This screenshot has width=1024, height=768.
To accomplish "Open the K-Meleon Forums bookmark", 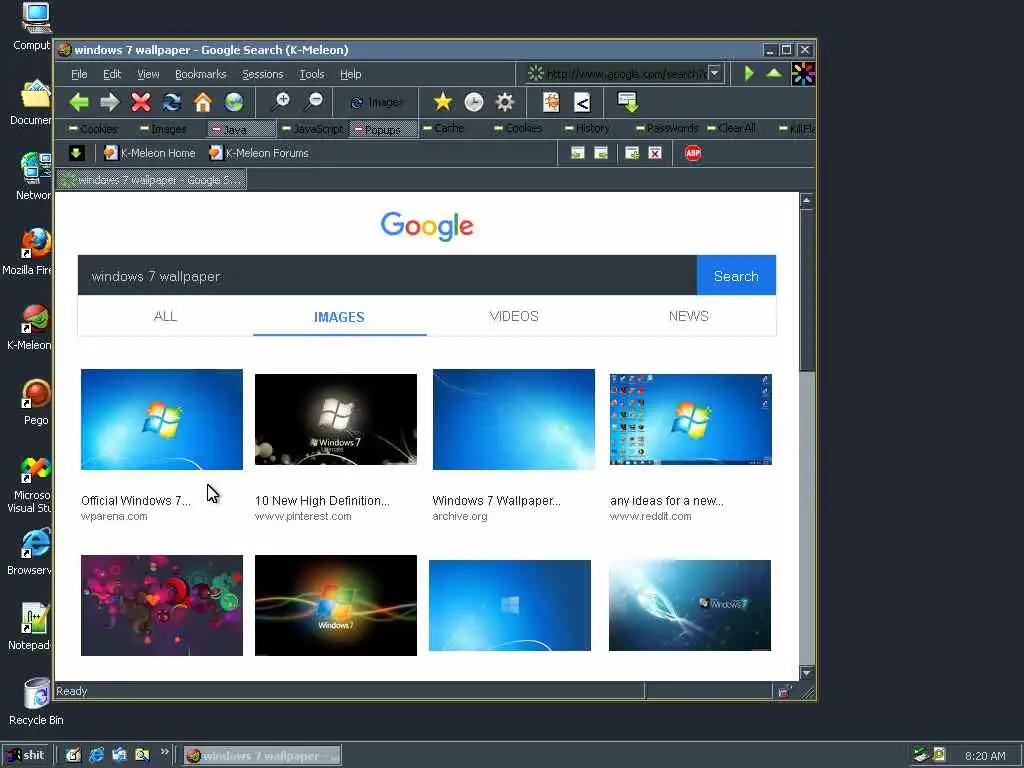I will click(259, 153).
